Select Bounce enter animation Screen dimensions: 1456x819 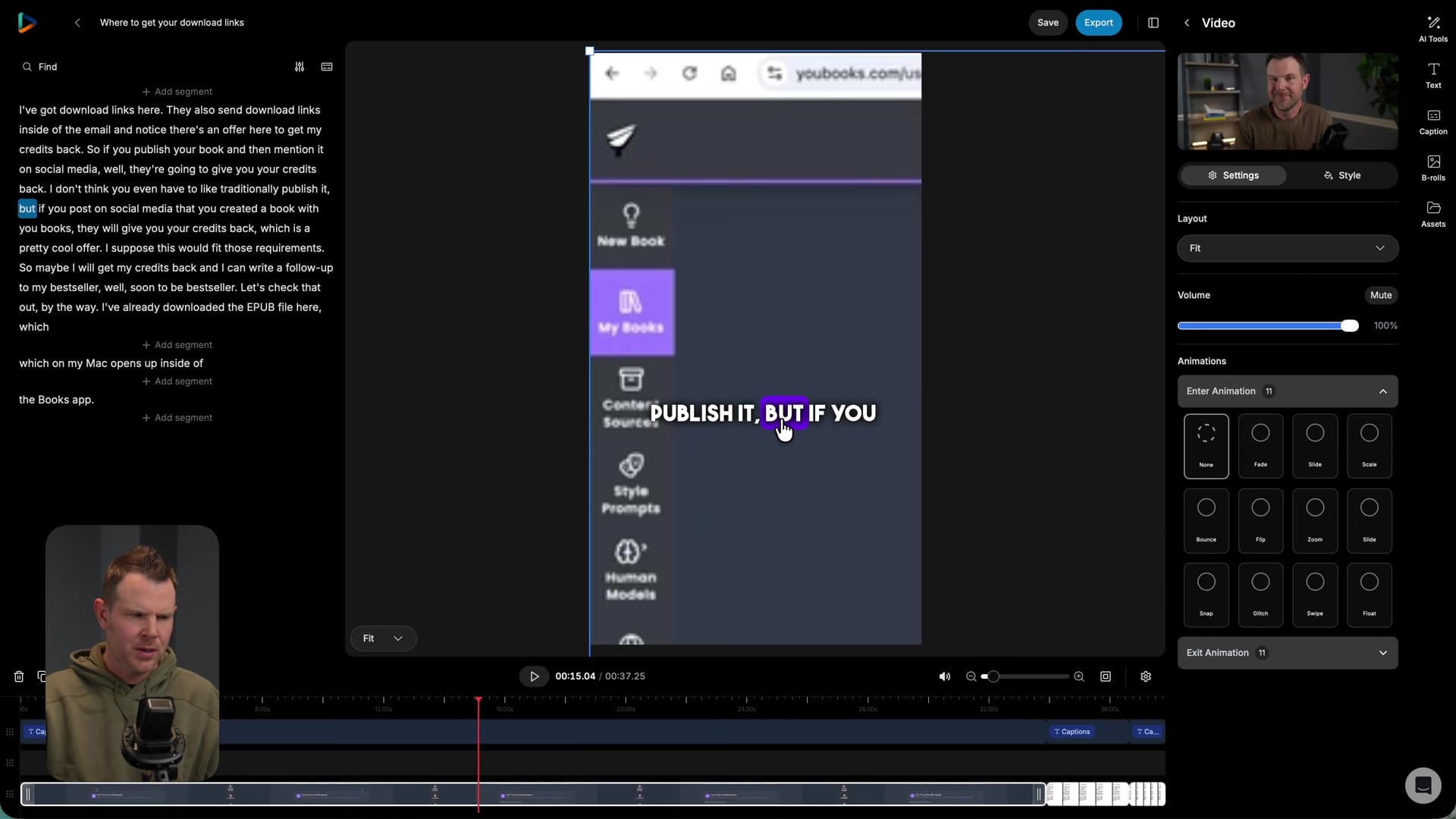pos(1206,521)
